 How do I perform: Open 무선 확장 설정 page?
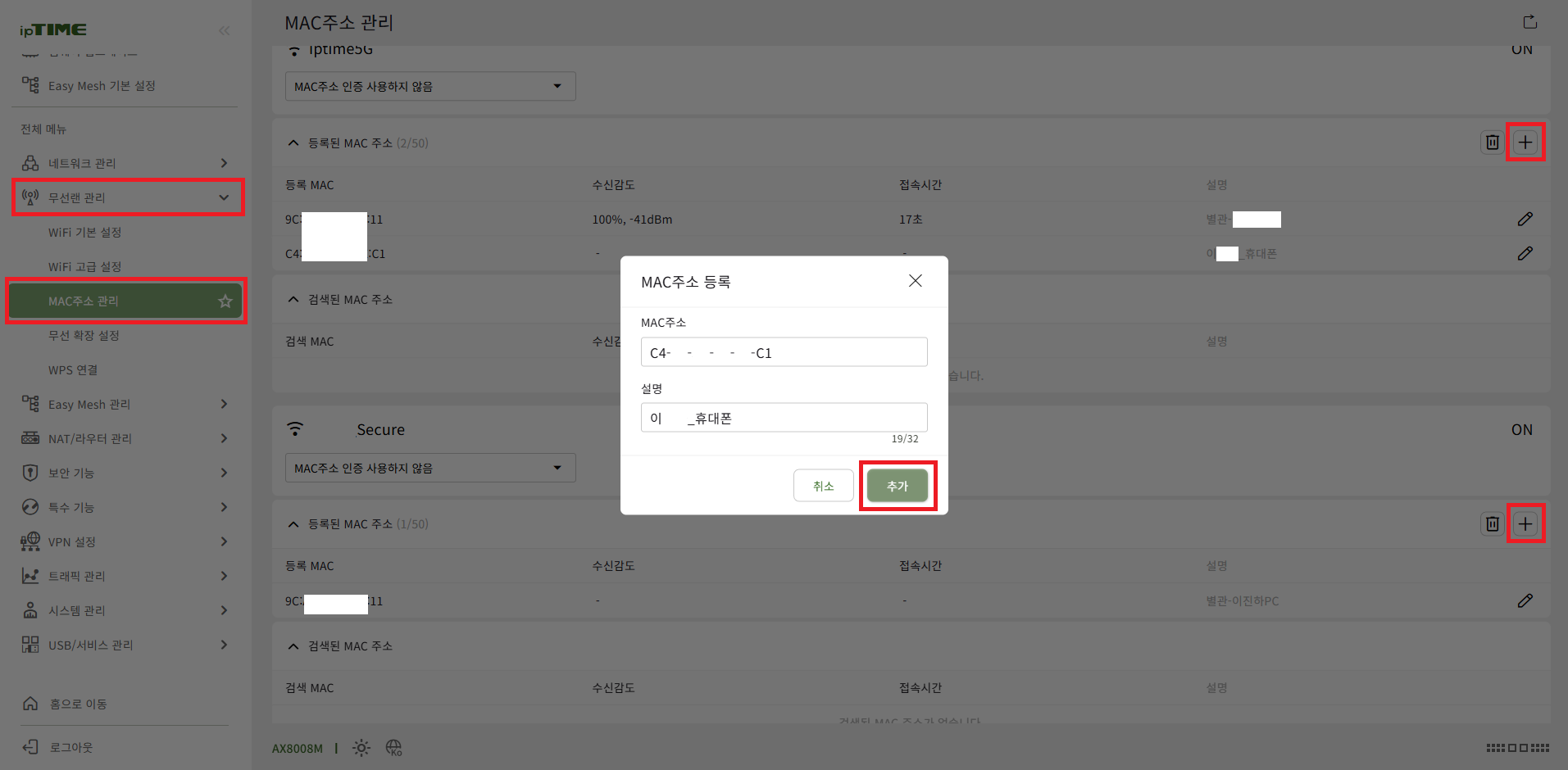tap(84, 335)
